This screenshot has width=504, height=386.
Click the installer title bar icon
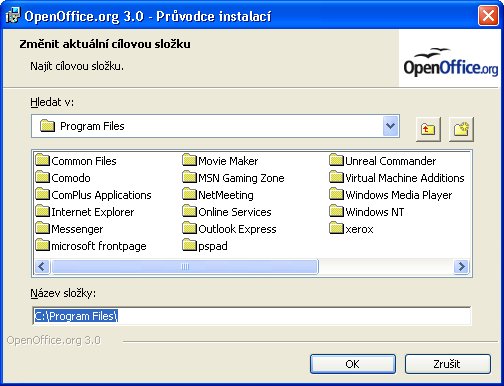click(x=13, y=15)
